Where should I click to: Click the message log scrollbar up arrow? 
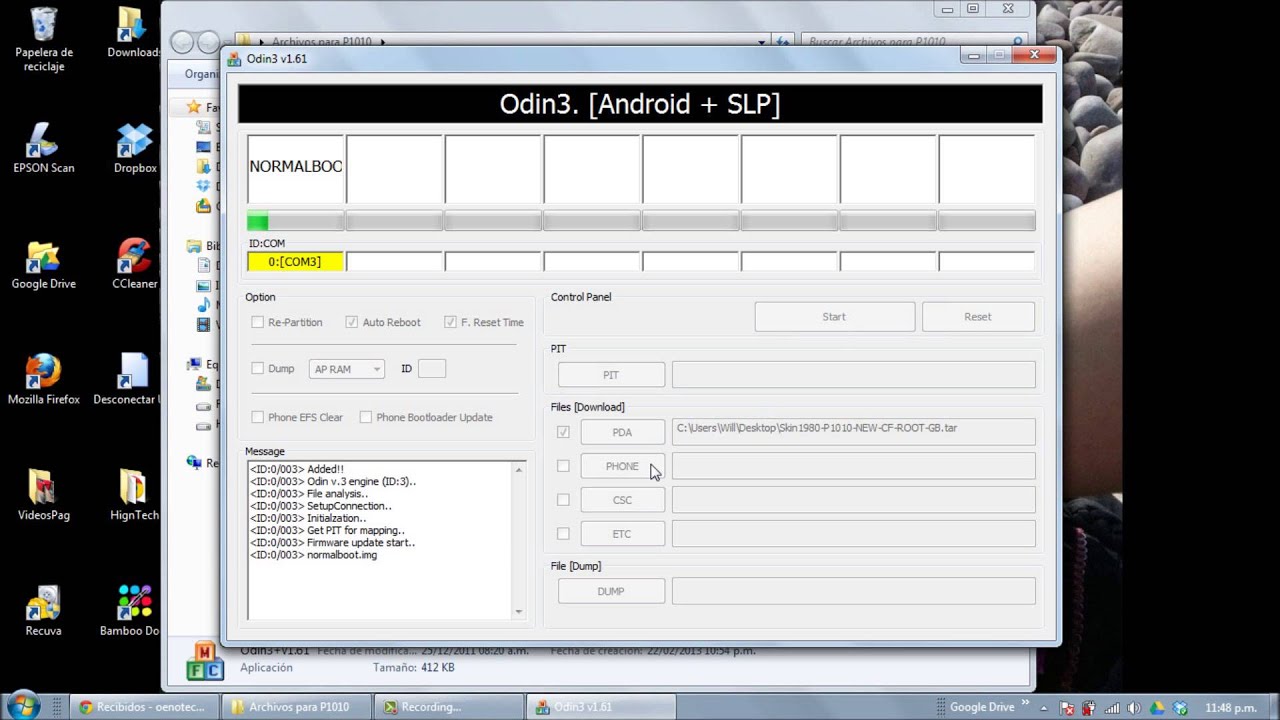(518, 469)
